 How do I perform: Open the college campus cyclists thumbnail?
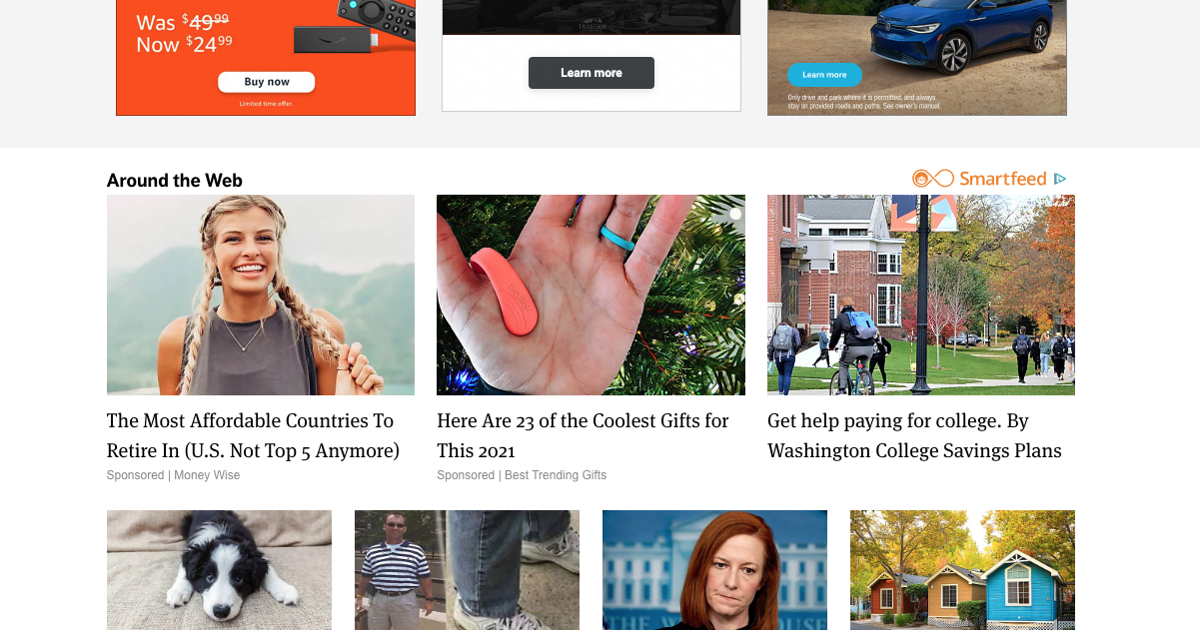(921, 295)
